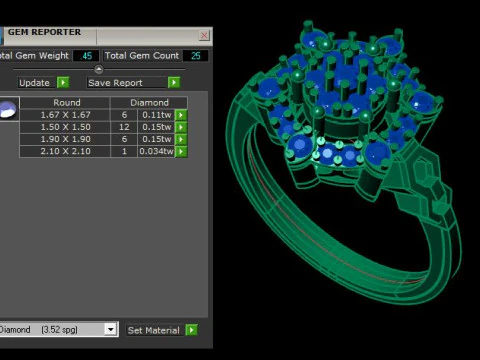Click the green arrow in the 1.50 X 1.50 row
The image size is (480, 360).
[181, 127]
